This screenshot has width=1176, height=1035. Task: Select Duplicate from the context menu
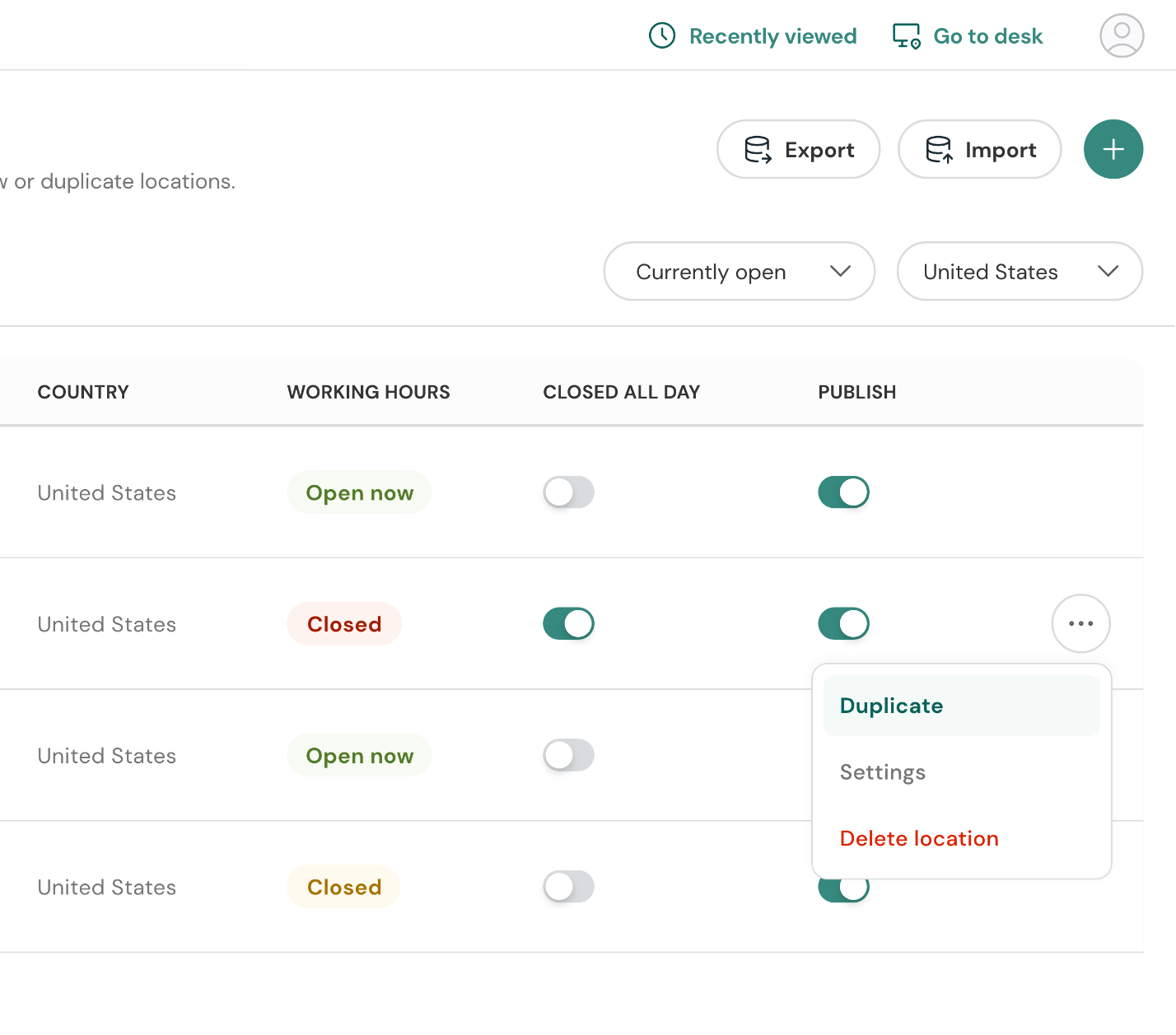[891, 706]
